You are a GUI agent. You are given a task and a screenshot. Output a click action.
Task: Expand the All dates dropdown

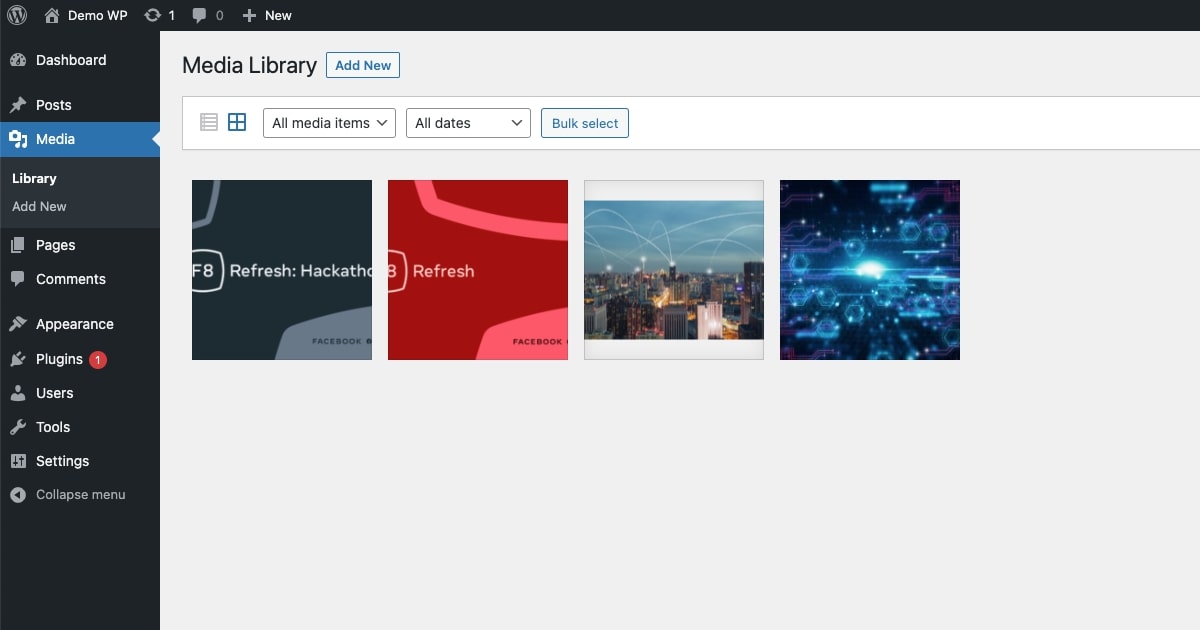pos(468,123)
